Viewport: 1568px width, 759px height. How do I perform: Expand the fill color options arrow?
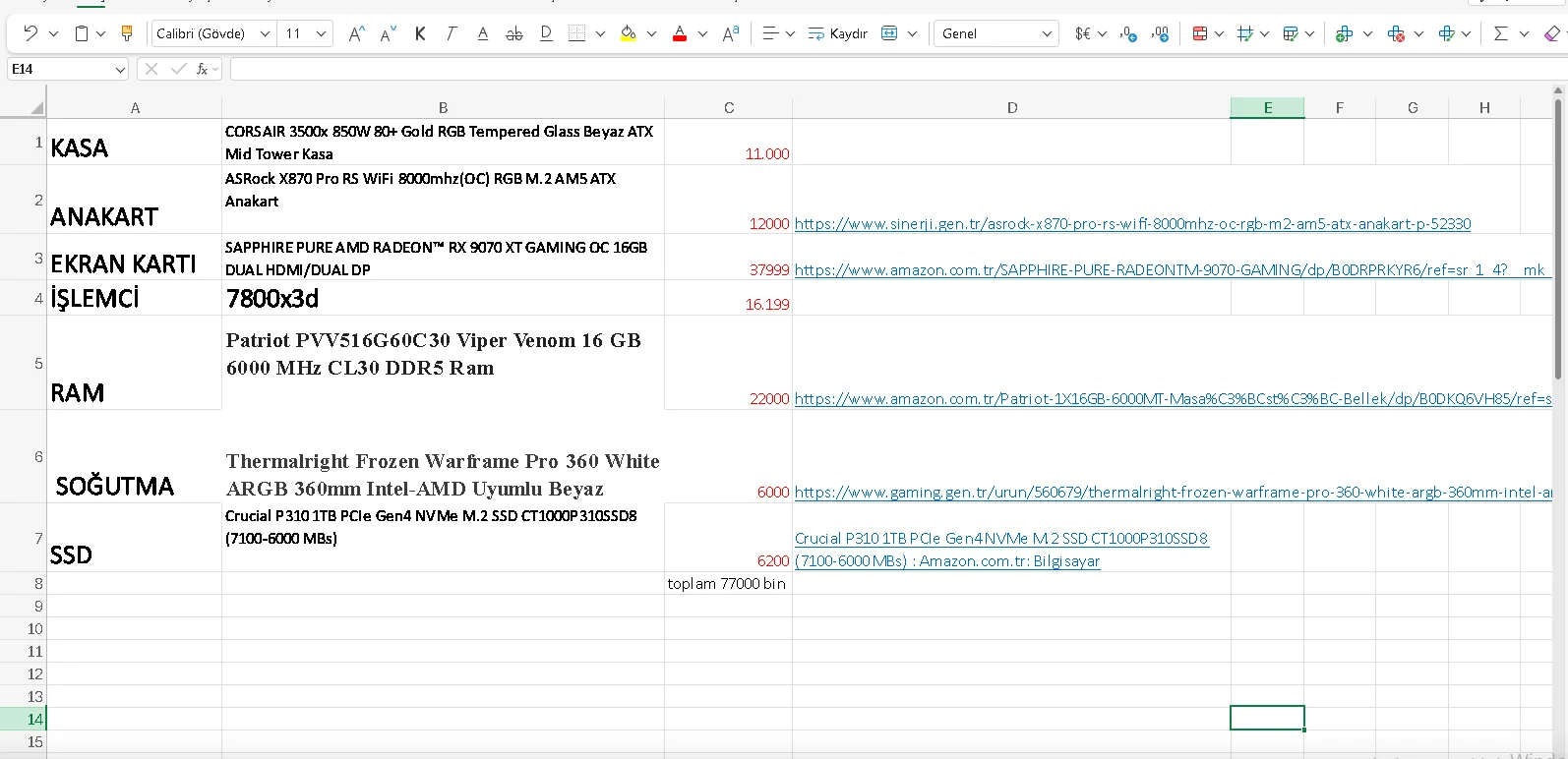click(x=651, y=33)
